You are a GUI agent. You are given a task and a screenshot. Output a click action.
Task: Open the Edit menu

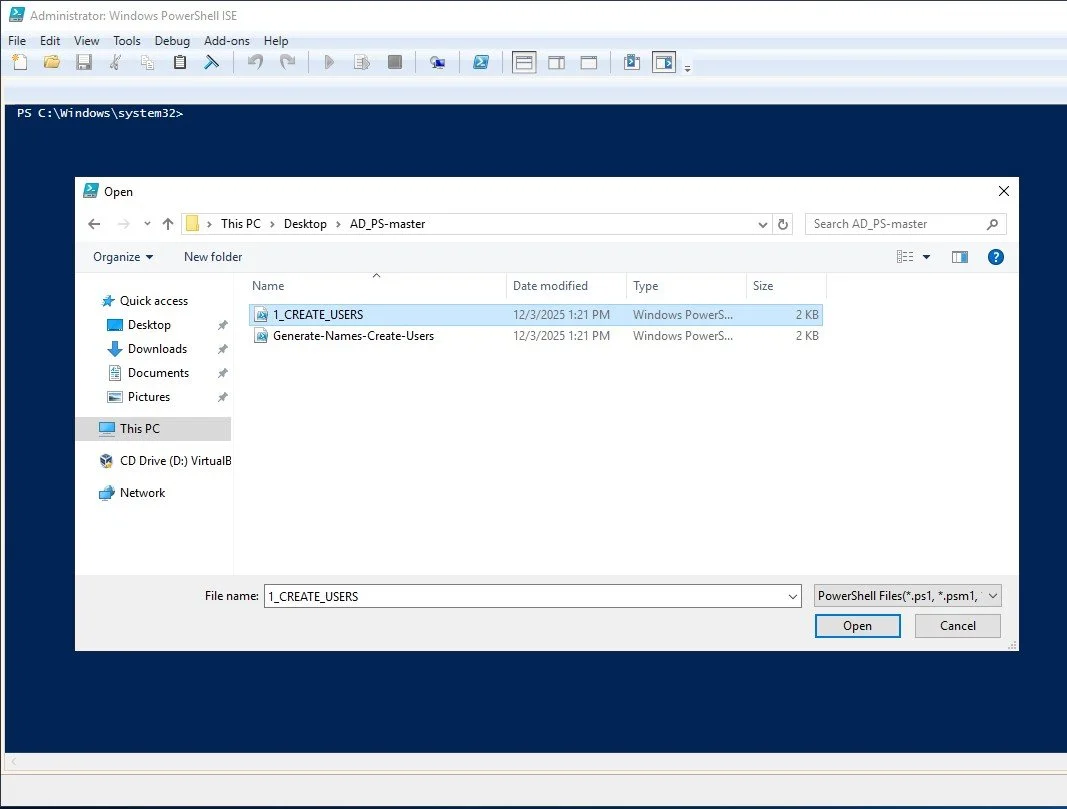pos(50,41)
